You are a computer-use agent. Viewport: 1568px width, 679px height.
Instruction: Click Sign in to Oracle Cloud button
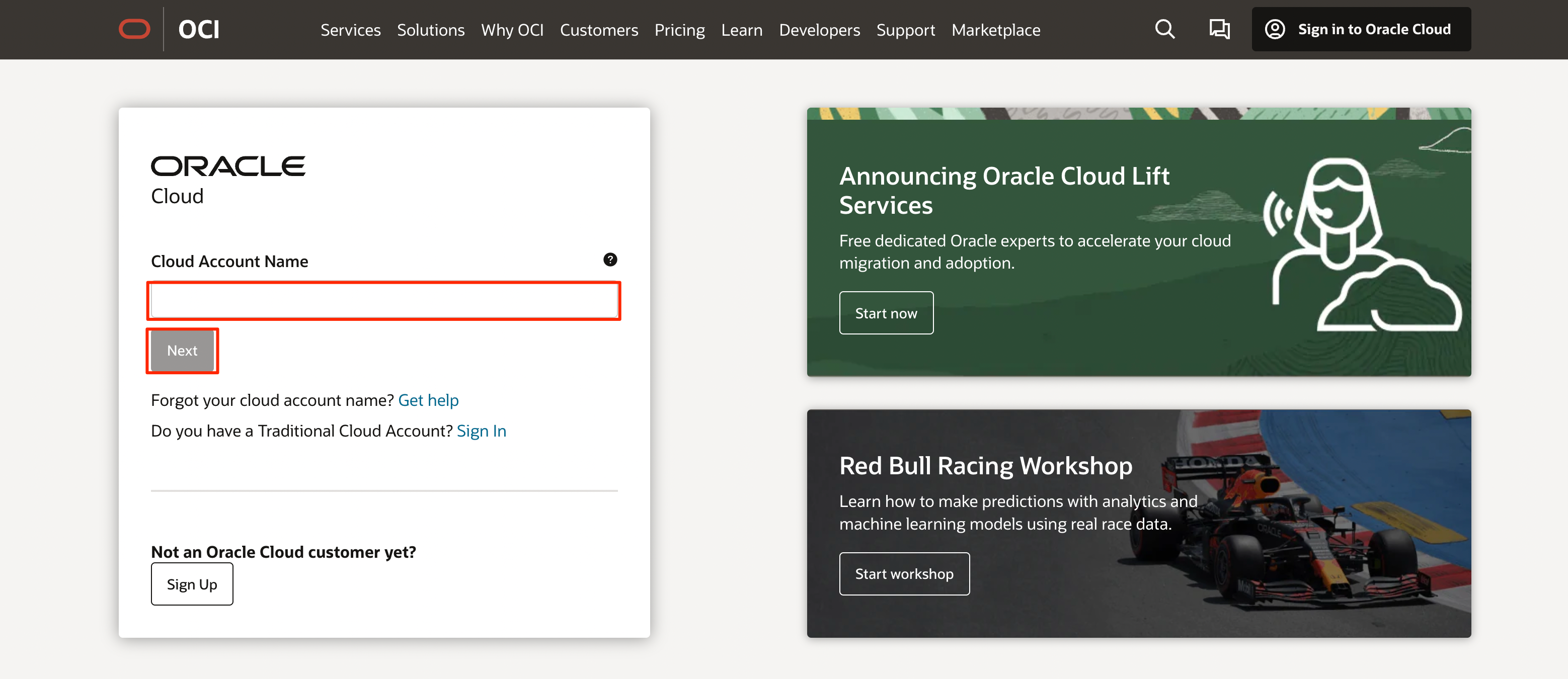pyautogui.click(x=1361, y=29)
